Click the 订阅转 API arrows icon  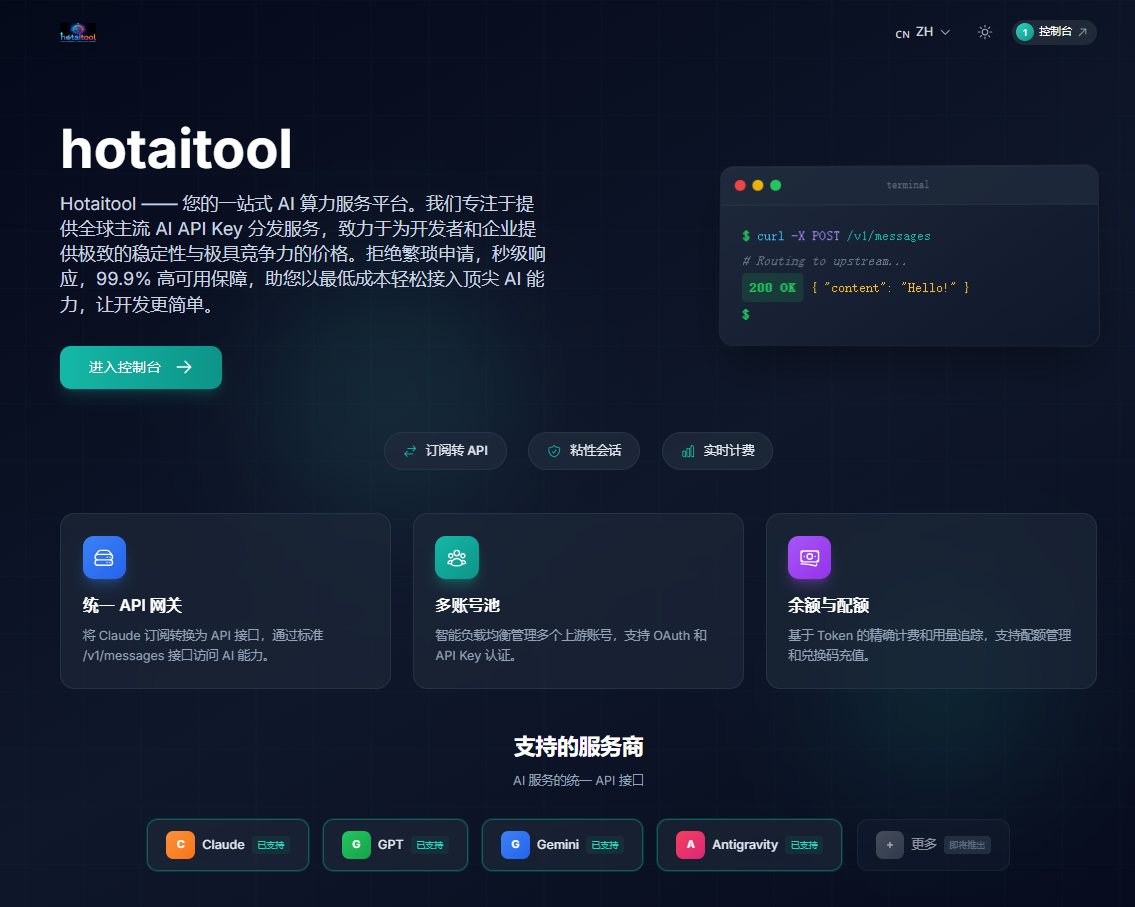pos(410,451)
